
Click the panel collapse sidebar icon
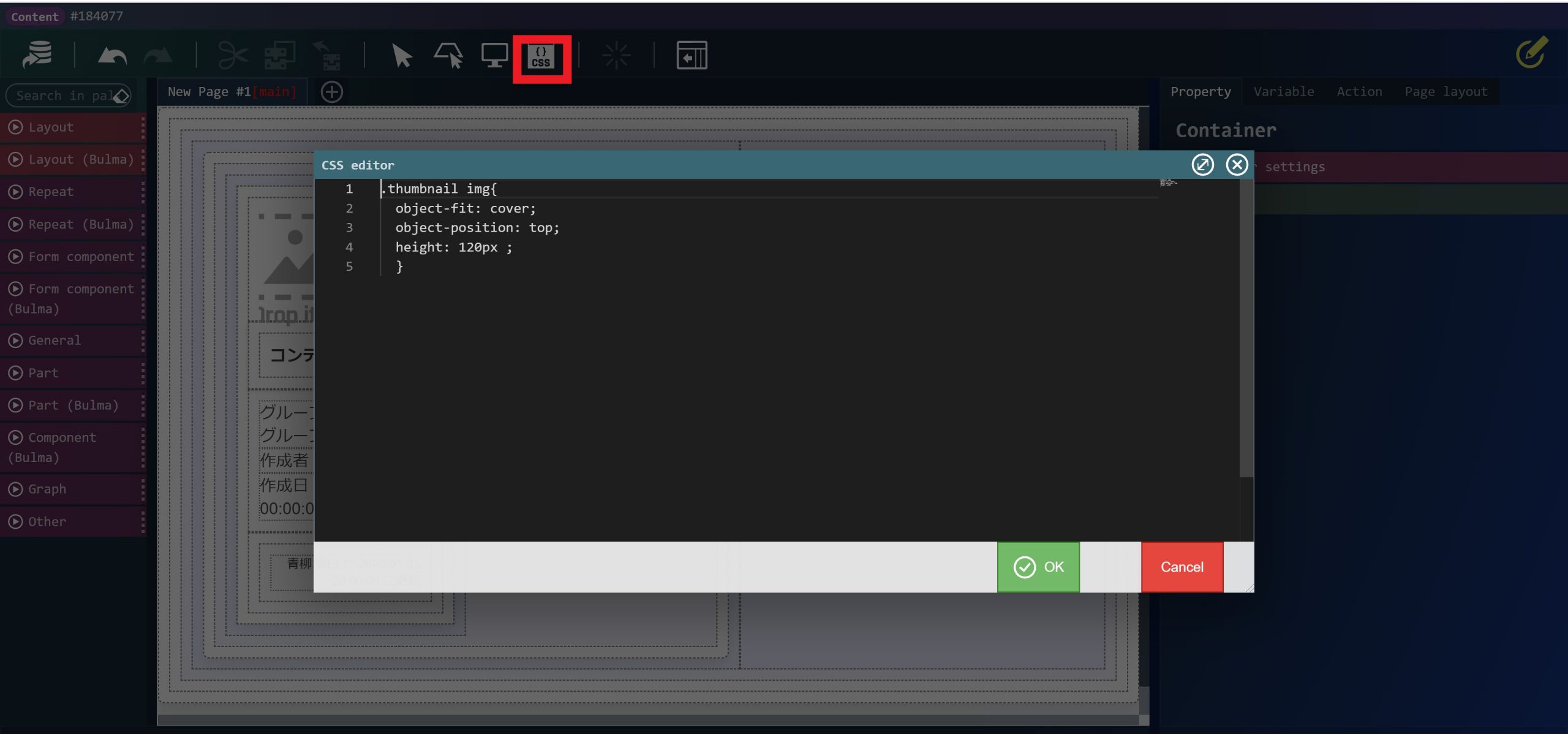[692, 56]
